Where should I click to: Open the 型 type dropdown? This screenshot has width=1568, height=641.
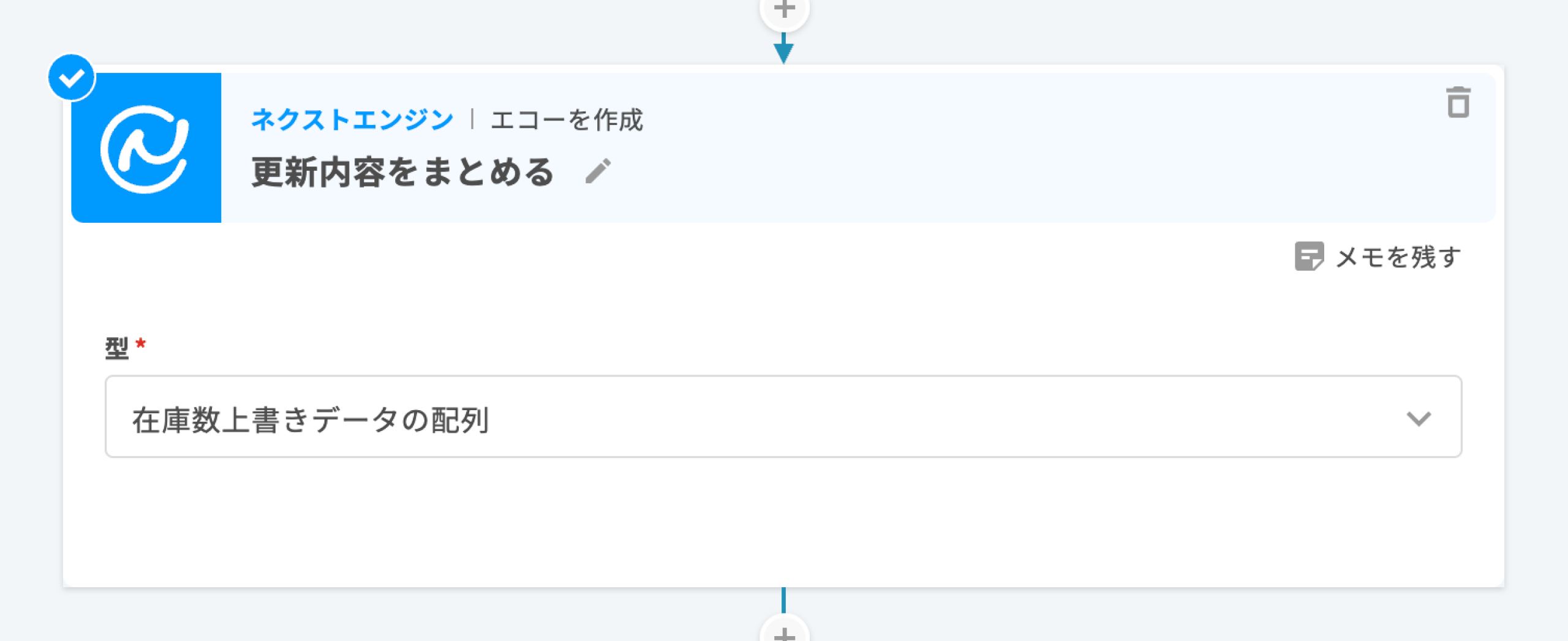(783, 417)
